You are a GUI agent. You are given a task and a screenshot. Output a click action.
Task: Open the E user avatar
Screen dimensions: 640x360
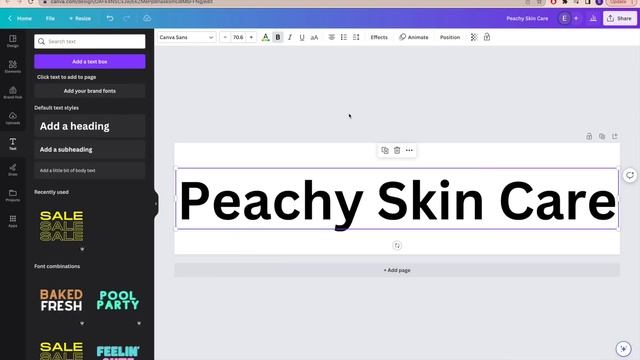[564, 18]
